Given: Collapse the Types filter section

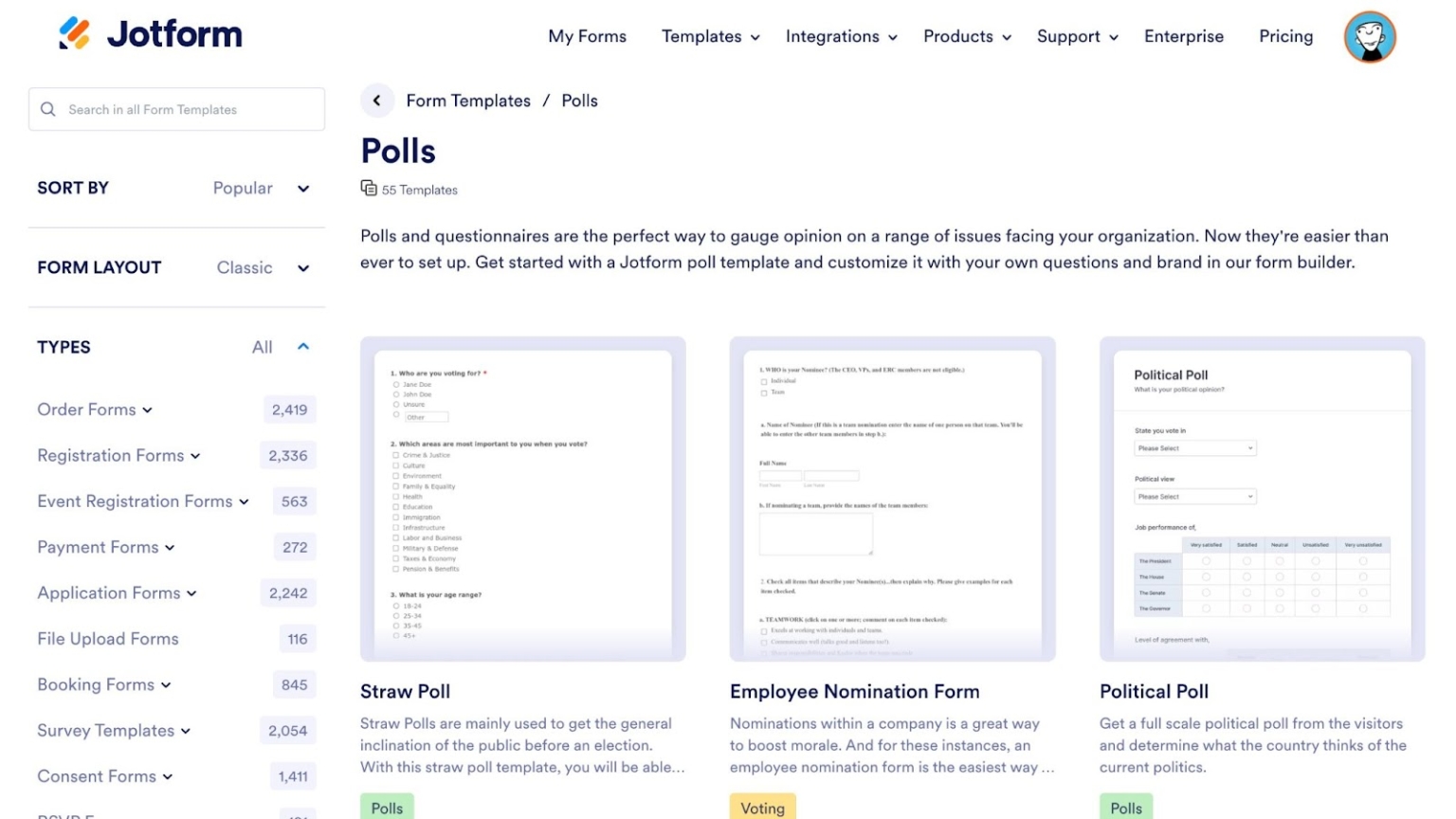Looking at the screenshot, I should (302, 347).
